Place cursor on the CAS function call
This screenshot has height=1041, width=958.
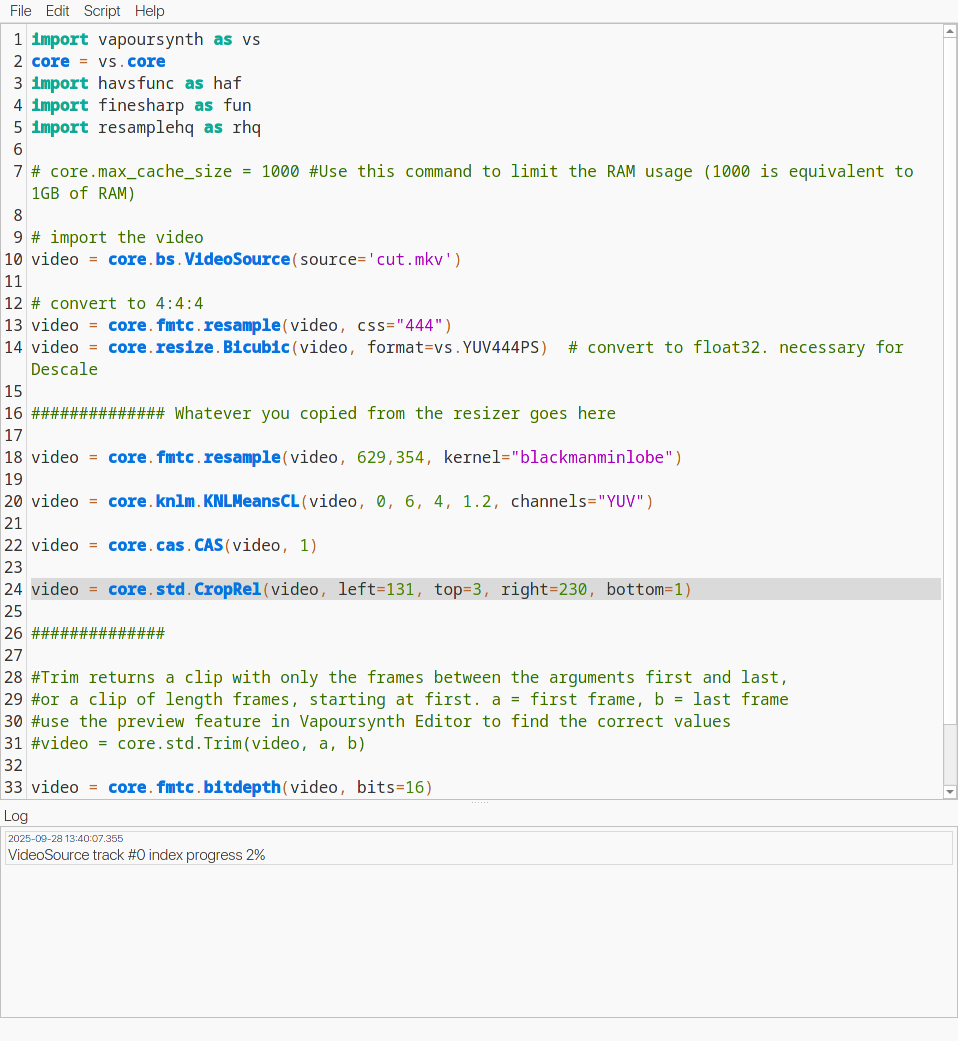(208, 546)
